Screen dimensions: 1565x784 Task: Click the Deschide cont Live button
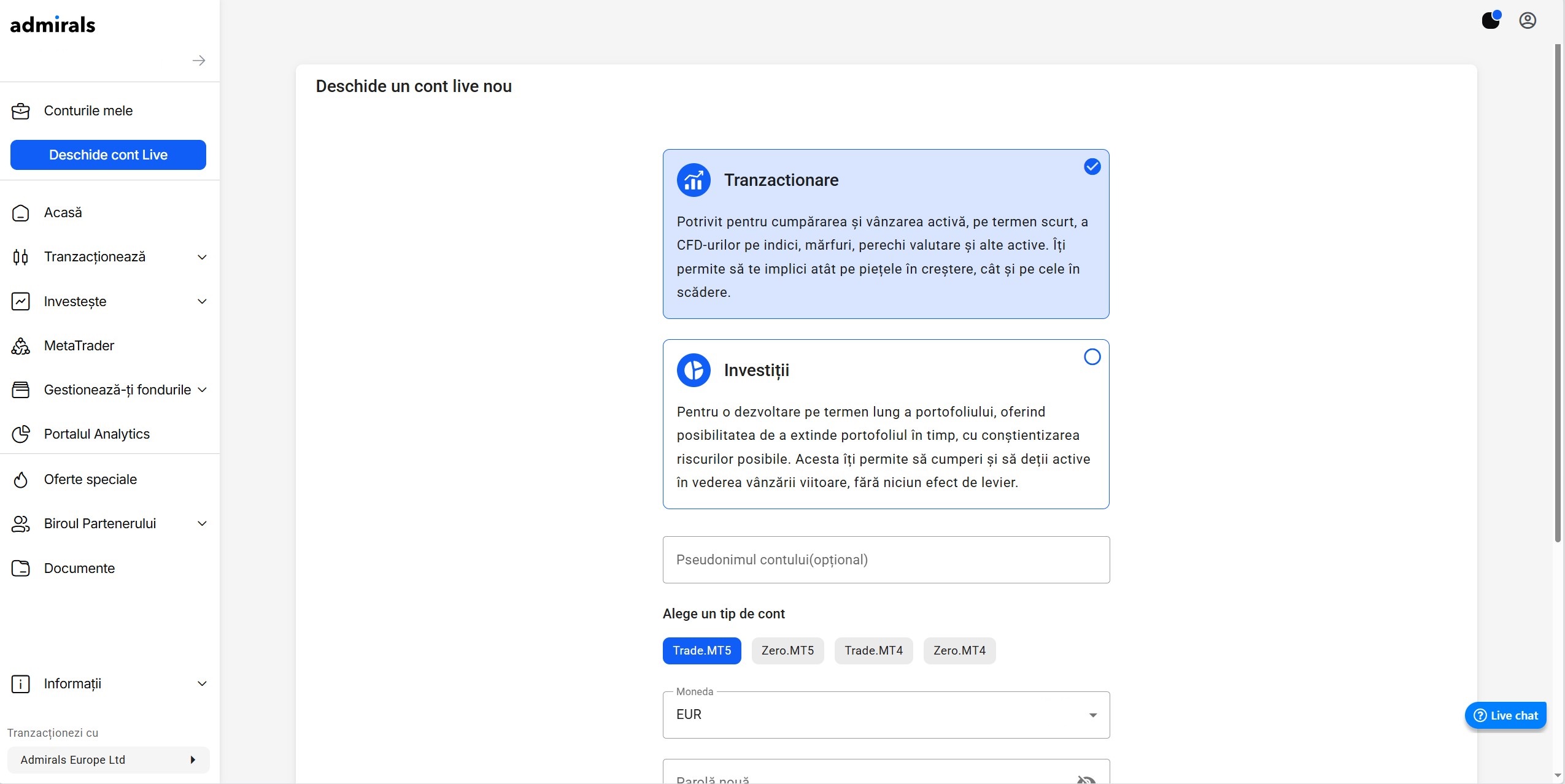[108, 155]
